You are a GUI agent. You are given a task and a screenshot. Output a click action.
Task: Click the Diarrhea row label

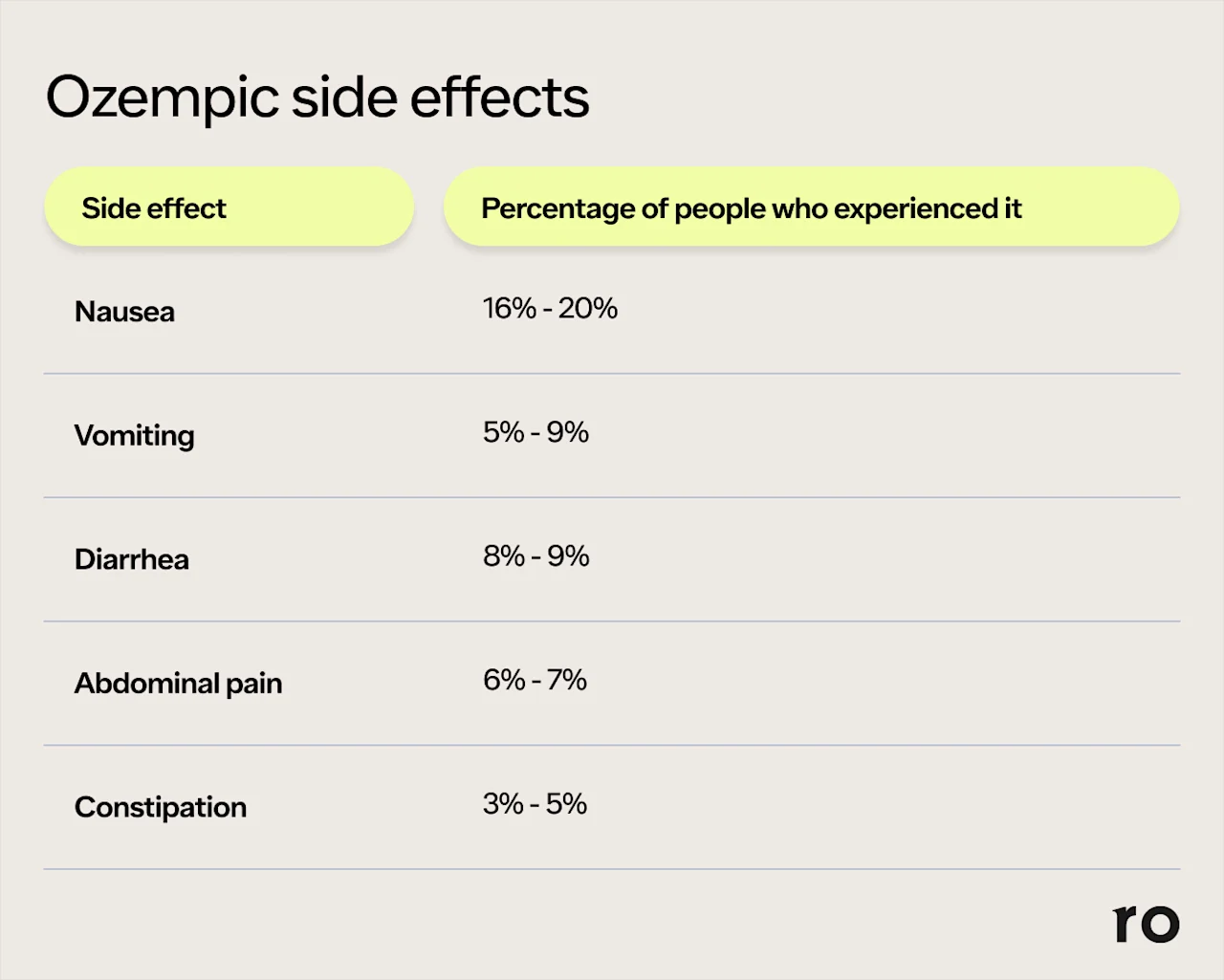[x=132, y=559]
